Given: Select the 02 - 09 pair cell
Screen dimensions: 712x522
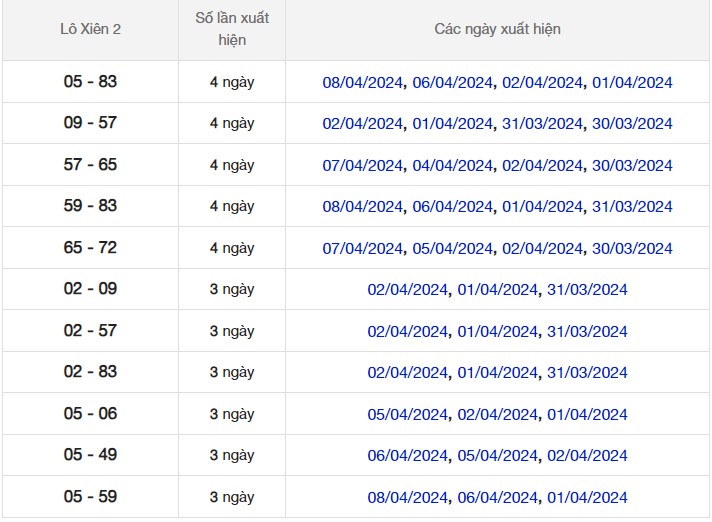Looking at the screenshot, I should [x=90, y=289].
